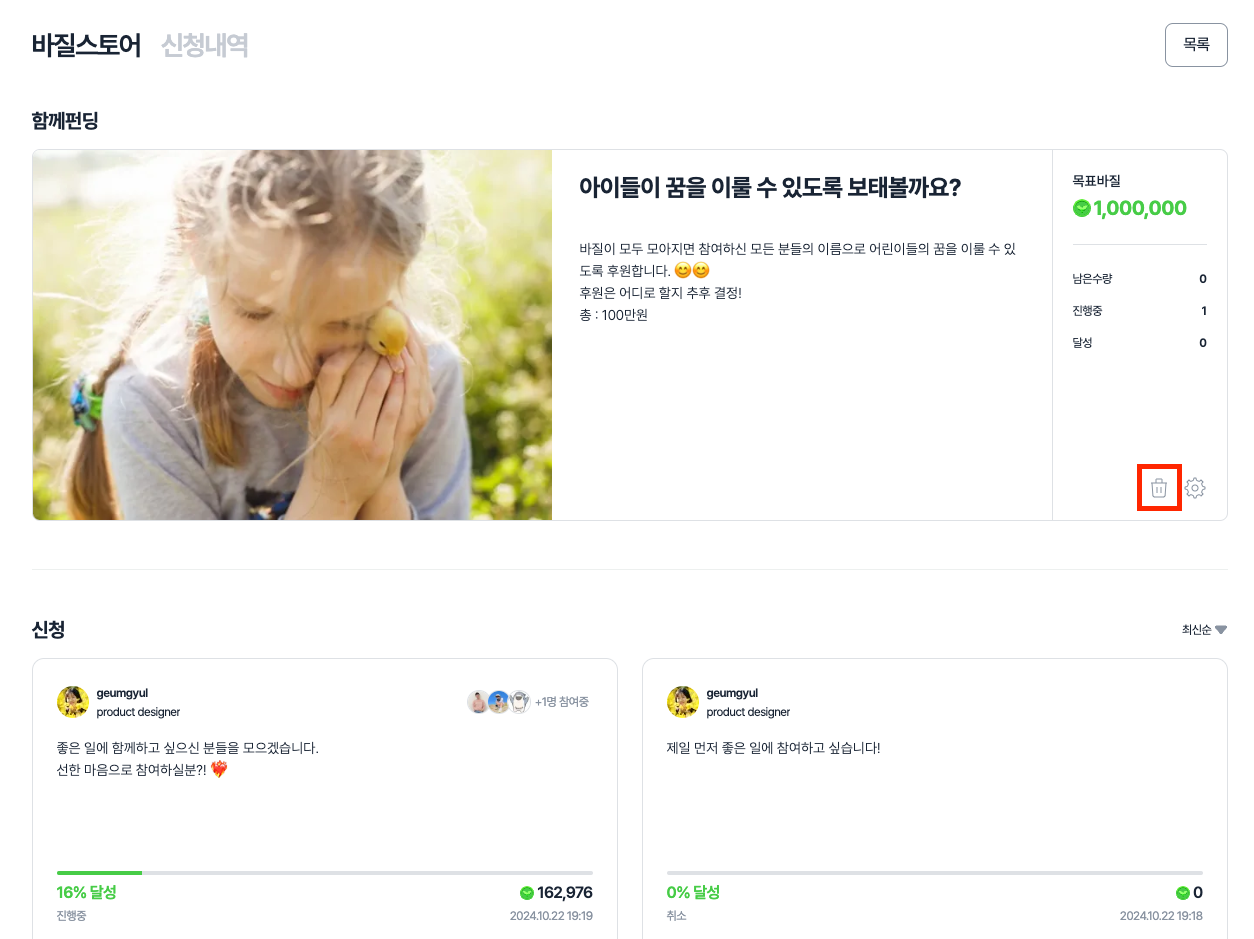Delete the funding with the trash icon
Screen dimensions: 1254x939
coord(1159,488)
